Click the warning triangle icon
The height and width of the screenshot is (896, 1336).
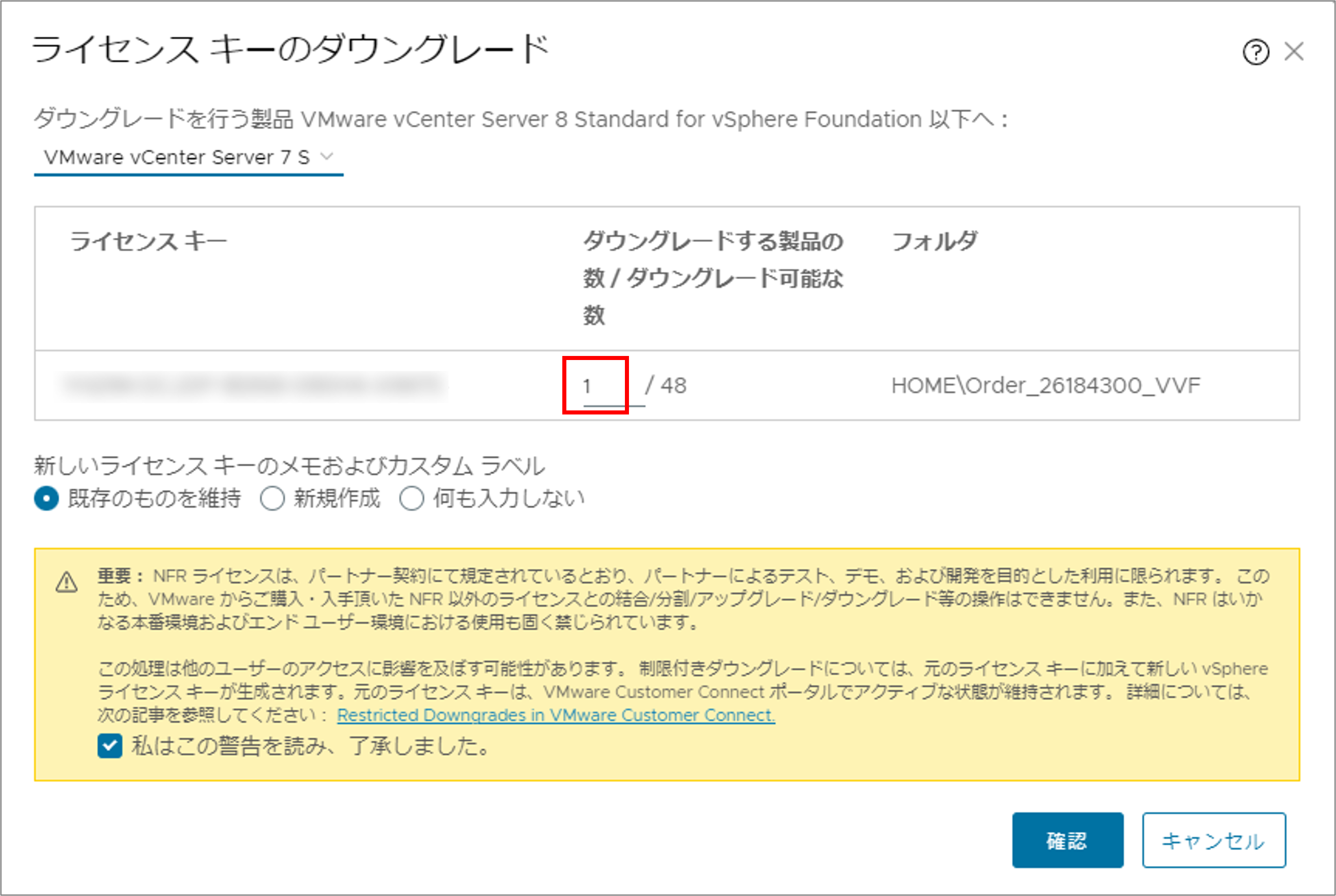67,582
